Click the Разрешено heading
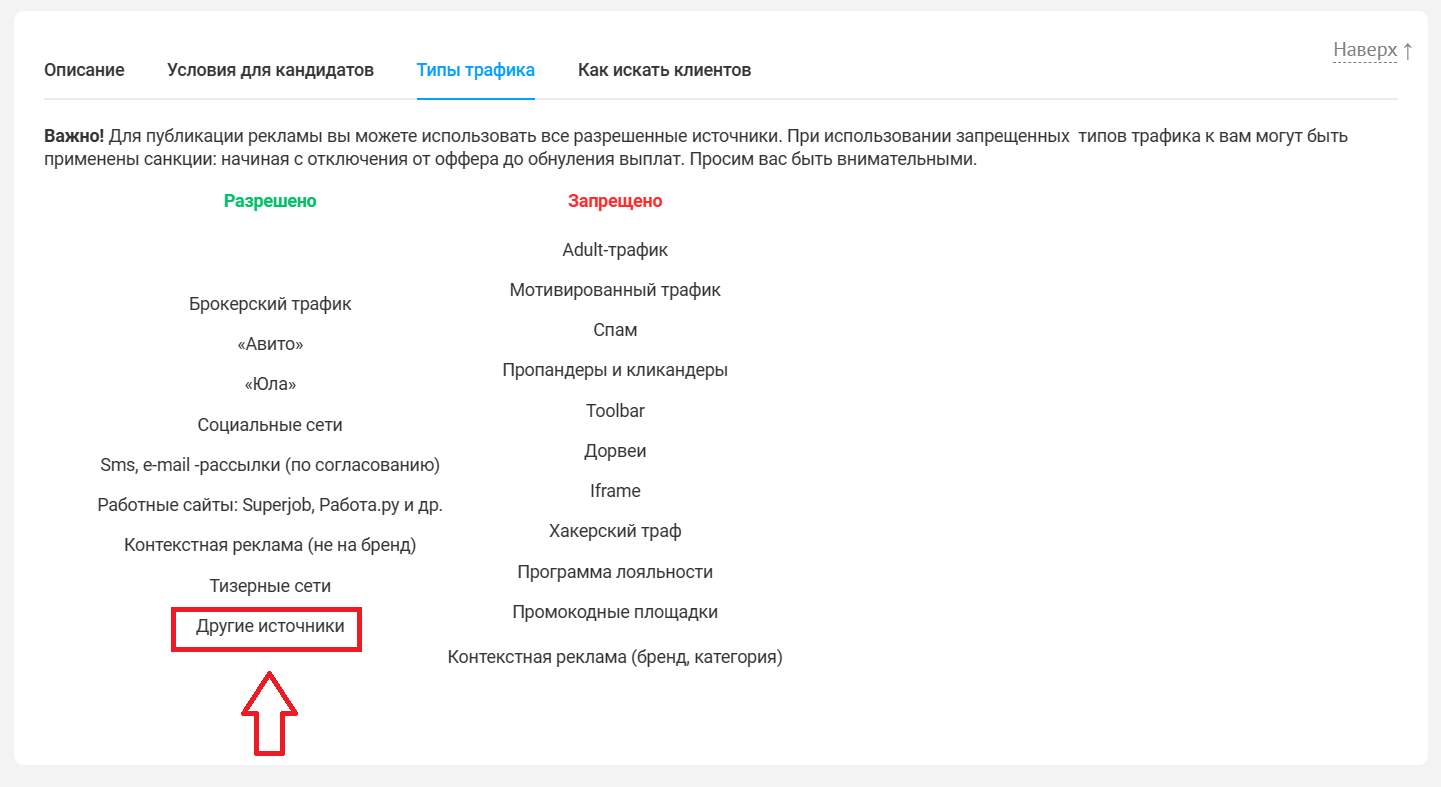 (x=270, y=201)
